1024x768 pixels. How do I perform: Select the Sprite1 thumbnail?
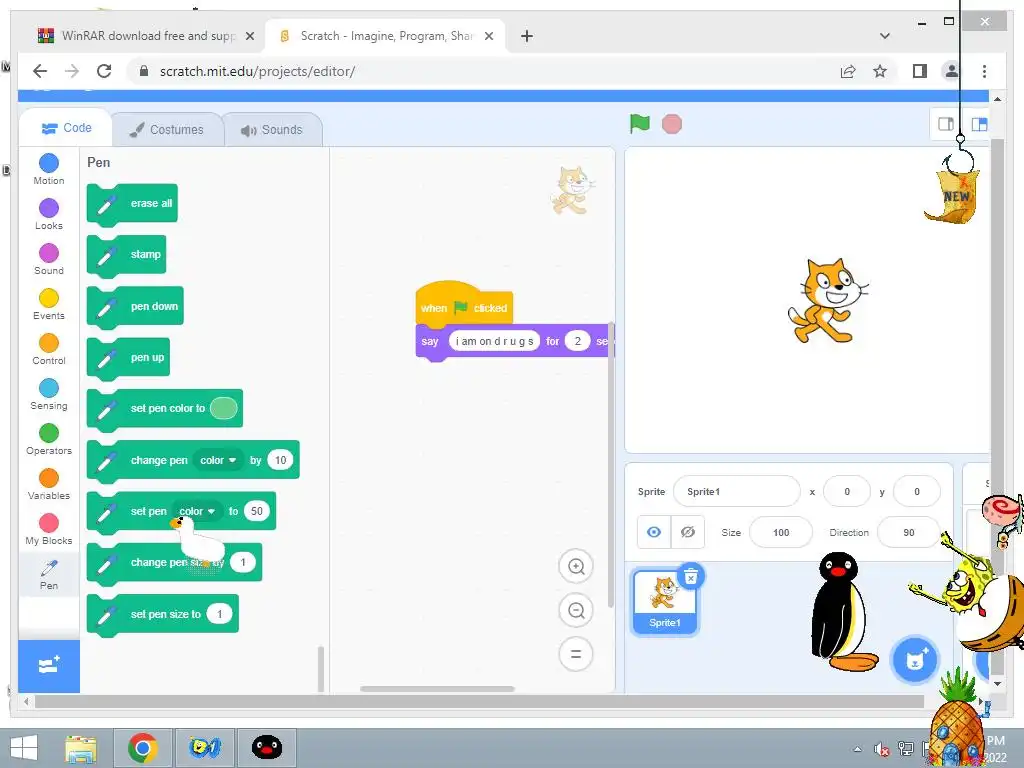point(664,601)
